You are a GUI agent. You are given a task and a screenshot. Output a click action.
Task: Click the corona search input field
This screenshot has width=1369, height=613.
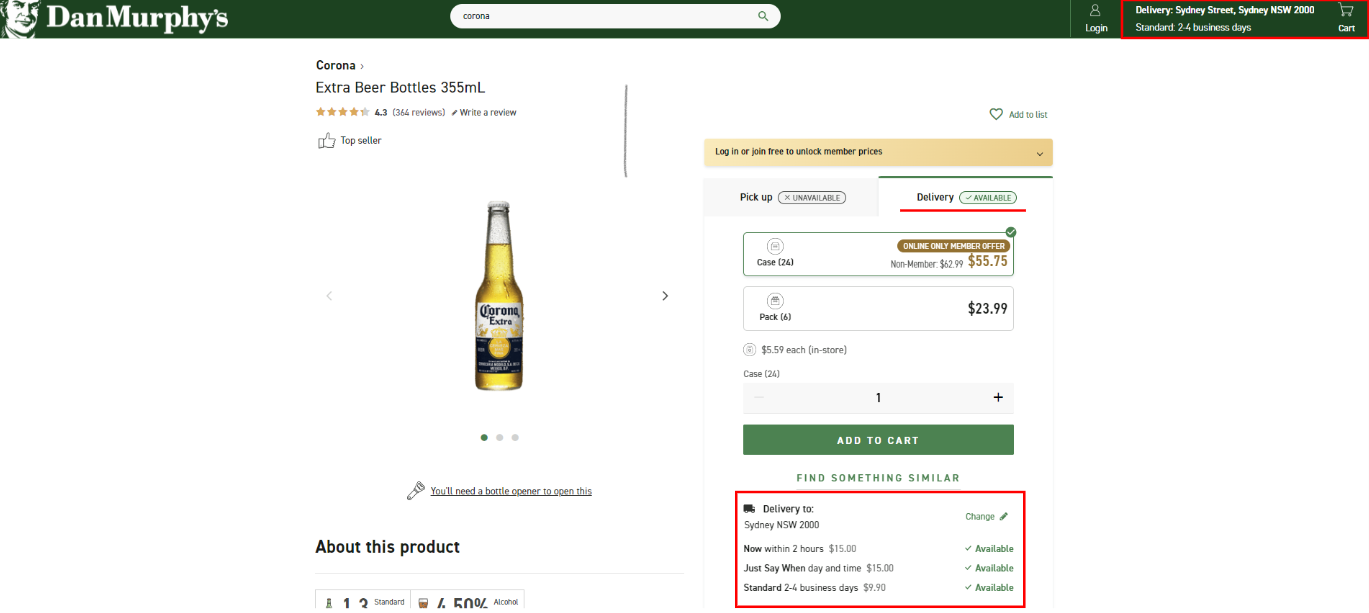(600, 16)
